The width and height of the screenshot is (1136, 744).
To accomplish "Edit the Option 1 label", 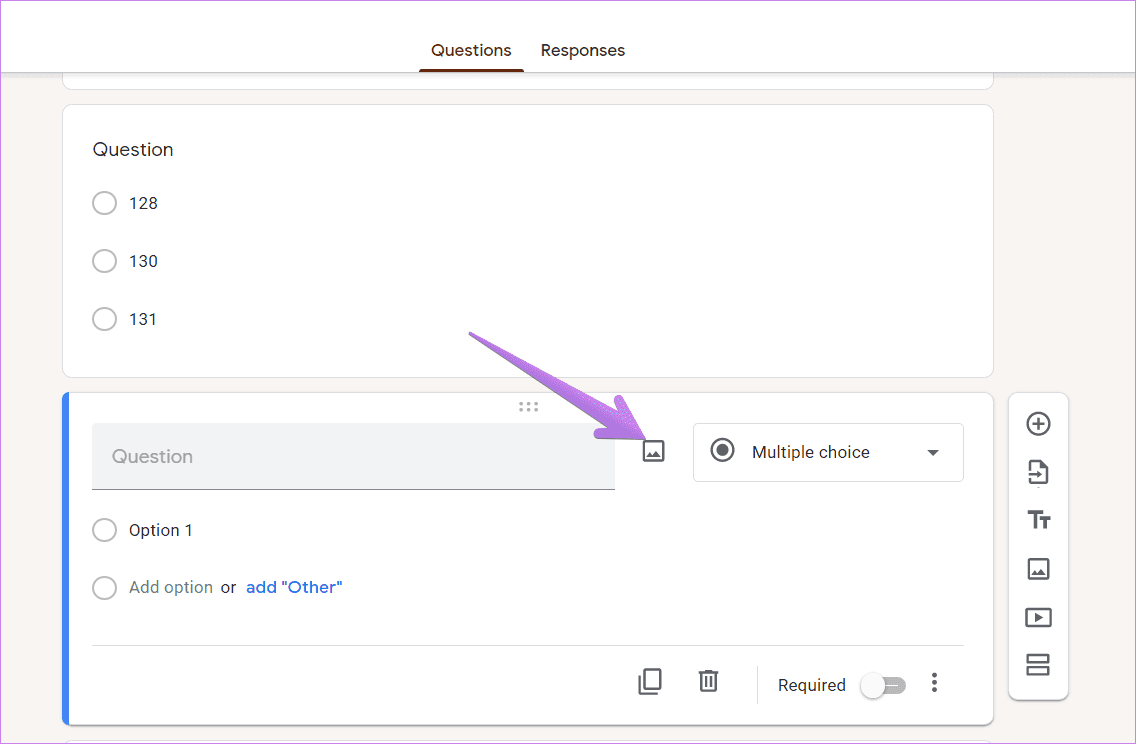I will pos(161,530).
